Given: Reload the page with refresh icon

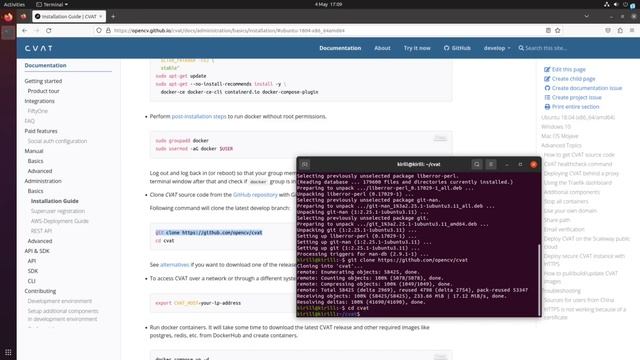Looking at the screenshot, I should [x=49, y=31].
